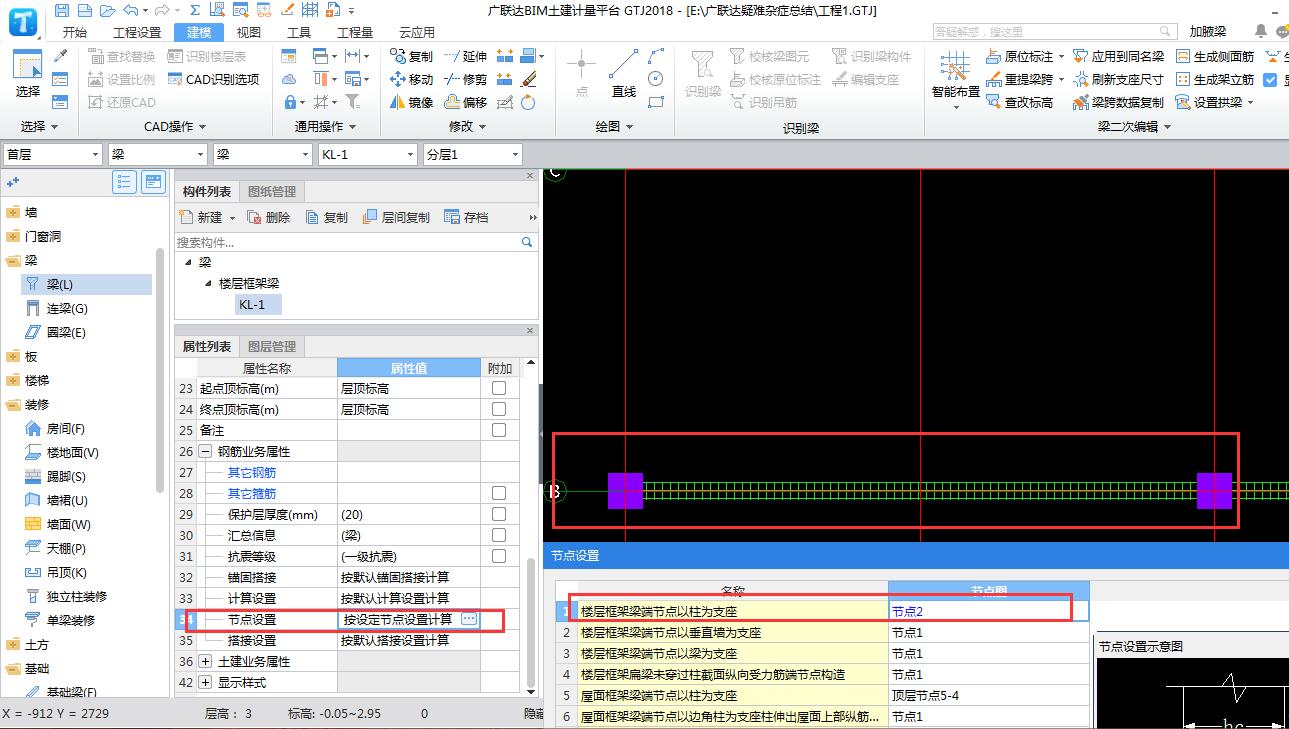Collapse the 钢筋业务属性 group

(x=206, y=451)
